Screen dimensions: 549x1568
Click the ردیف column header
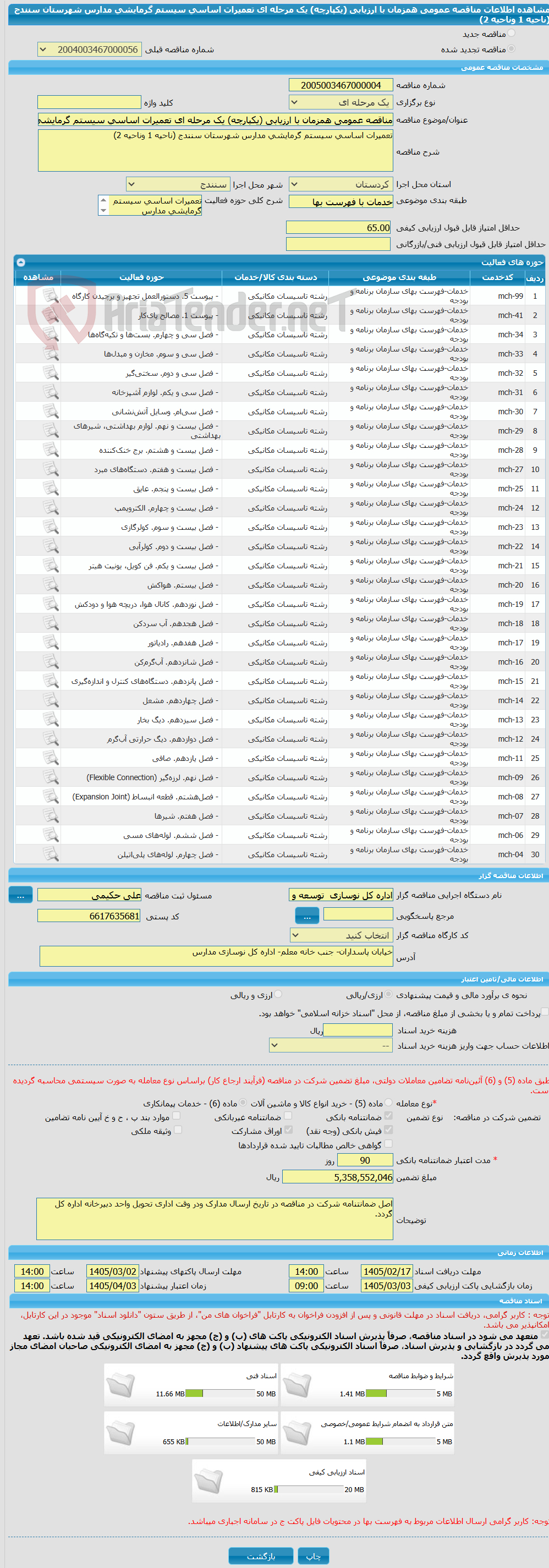(535, 278)
